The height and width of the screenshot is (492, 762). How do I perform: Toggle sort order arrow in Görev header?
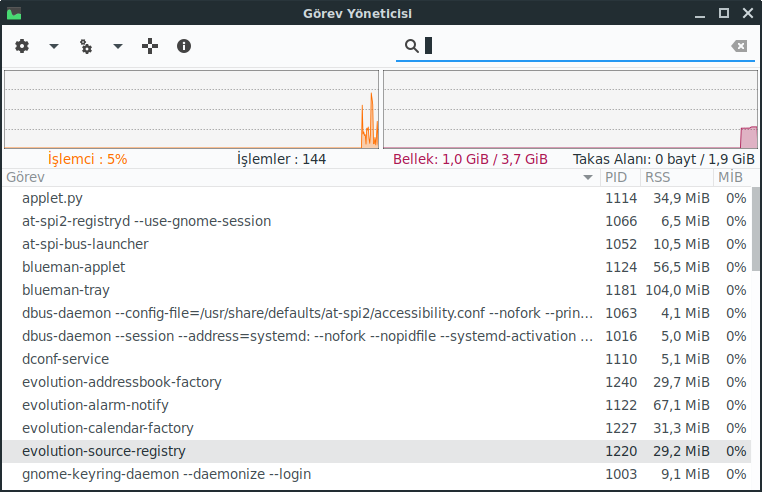pyautogui.click(x=588, y=177)
